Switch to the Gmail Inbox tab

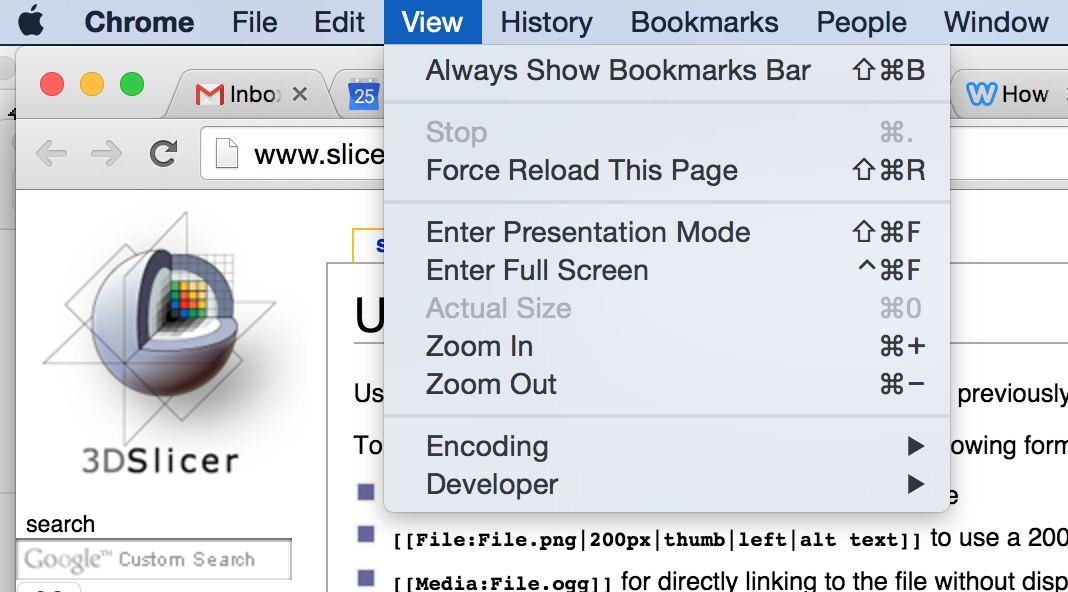[x=240, y=95]
